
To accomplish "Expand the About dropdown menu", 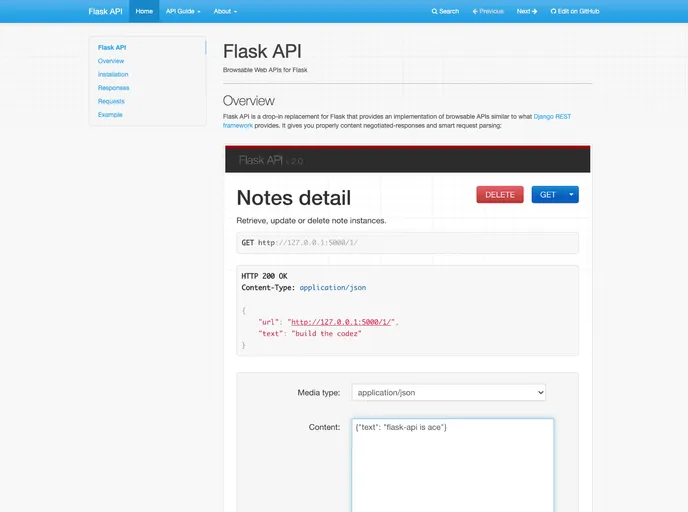I will tap(225, 11).
